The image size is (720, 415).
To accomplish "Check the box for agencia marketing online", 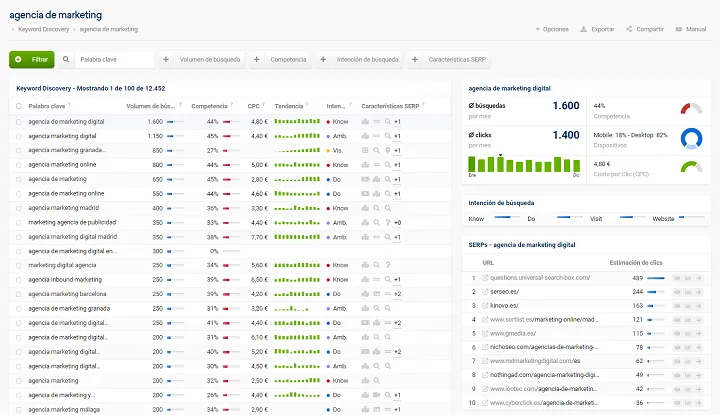I will pyautogui.click(x=19, y=165).
